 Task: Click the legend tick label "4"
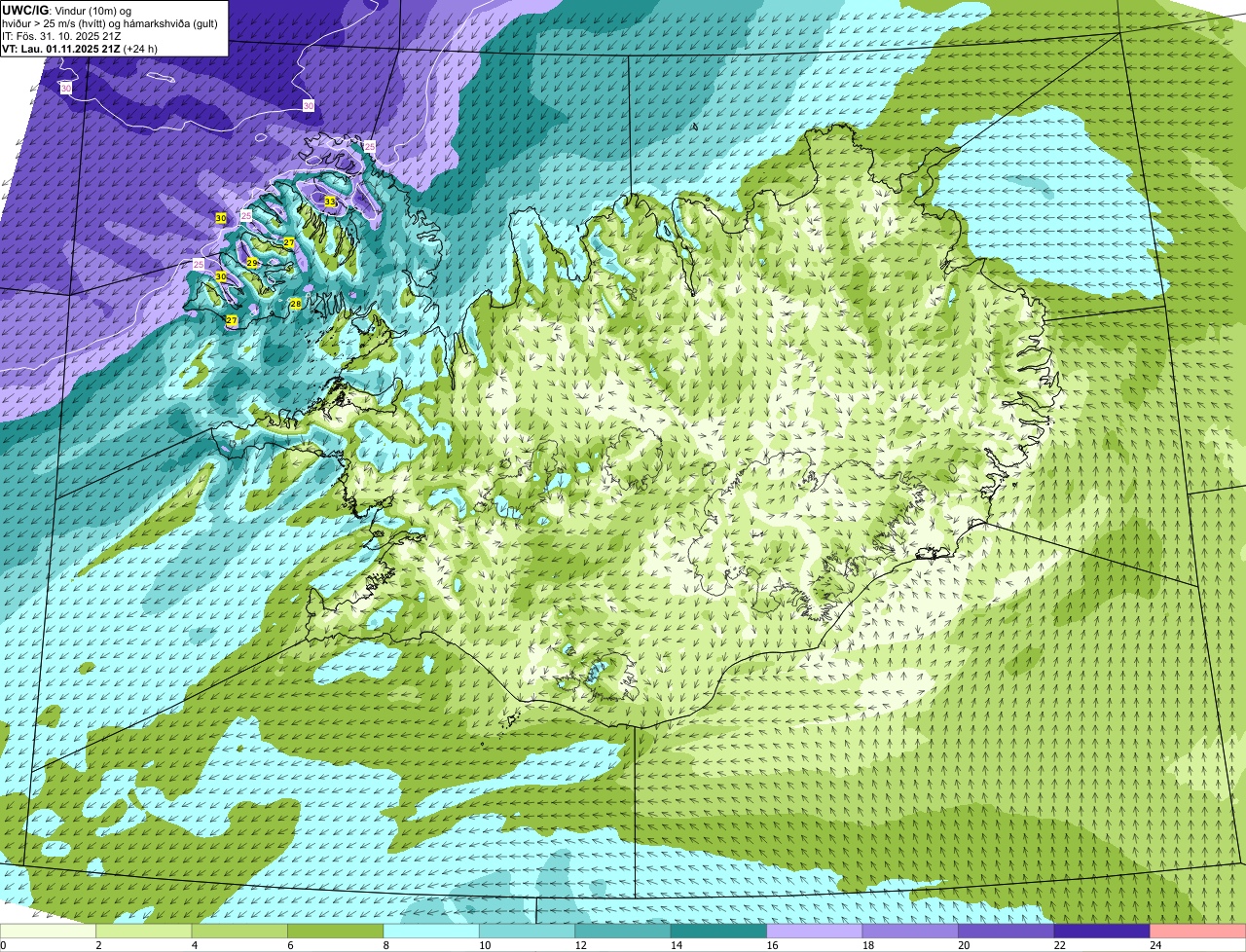(194, 945)
